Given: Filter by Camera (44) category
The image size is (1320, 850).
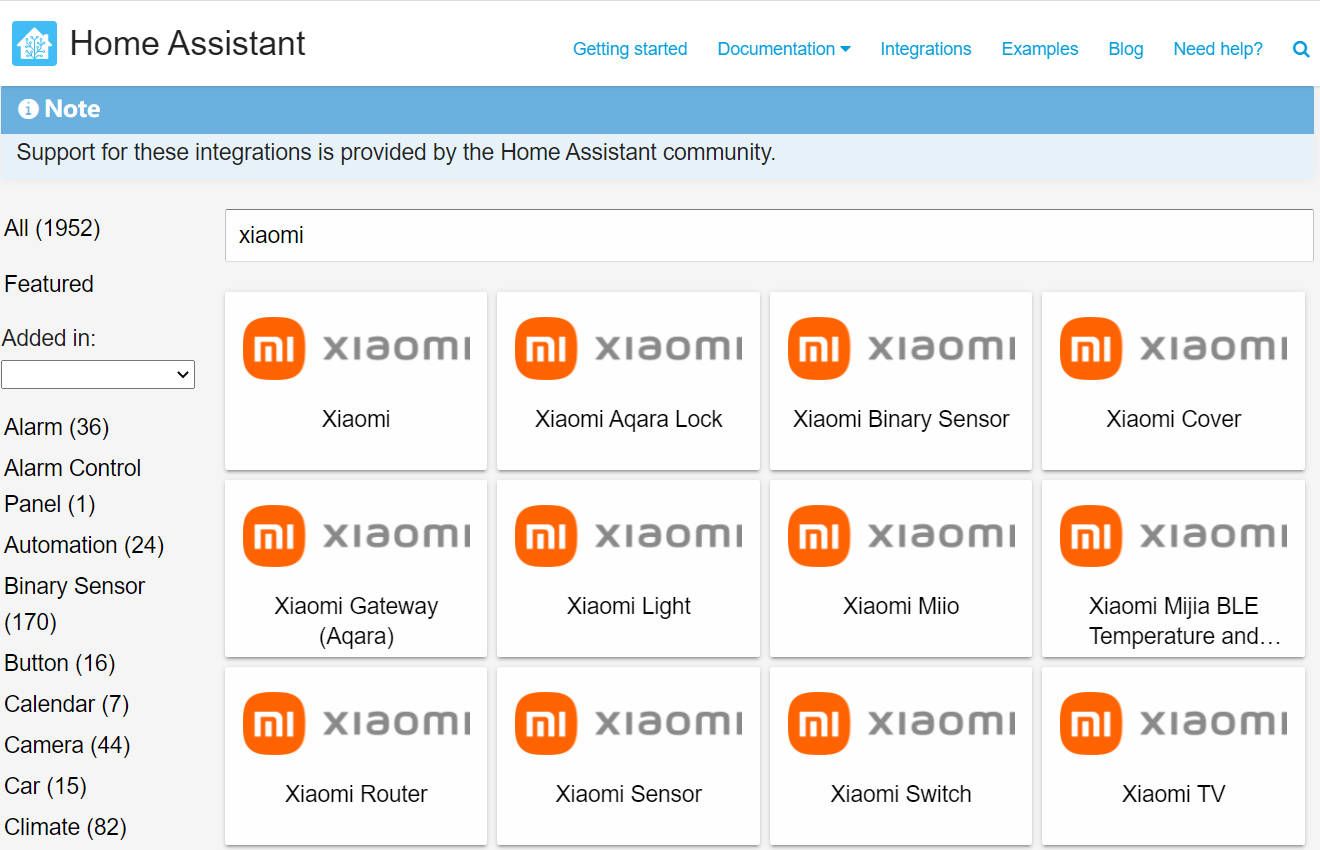Looking at the screenshot, I should (67, 745).
